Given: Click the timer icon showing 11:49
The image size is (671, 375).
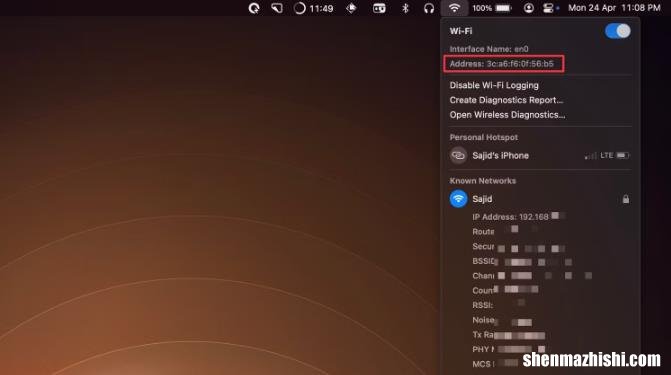Looking at the screenshot, I should (x=314, y=8).
